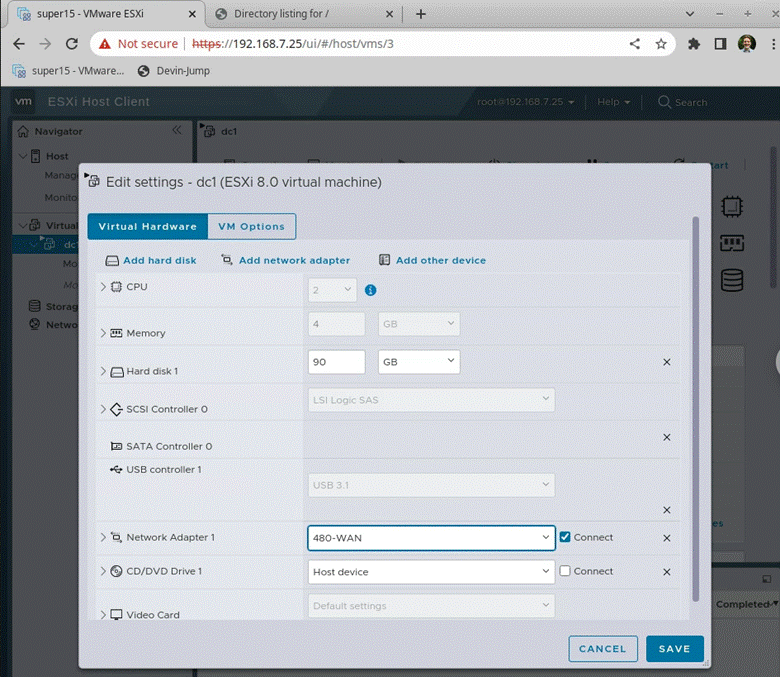Open the browser side panel icon

(720, 44)
